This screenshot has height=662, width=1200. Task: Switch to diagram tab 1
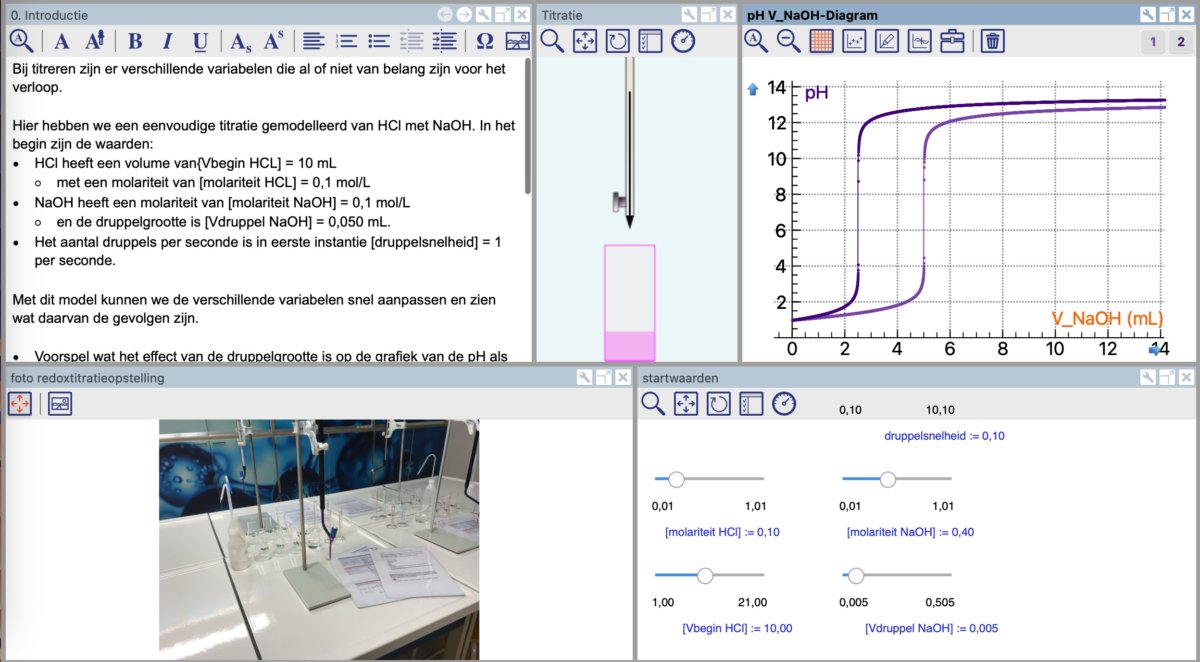1153,41
